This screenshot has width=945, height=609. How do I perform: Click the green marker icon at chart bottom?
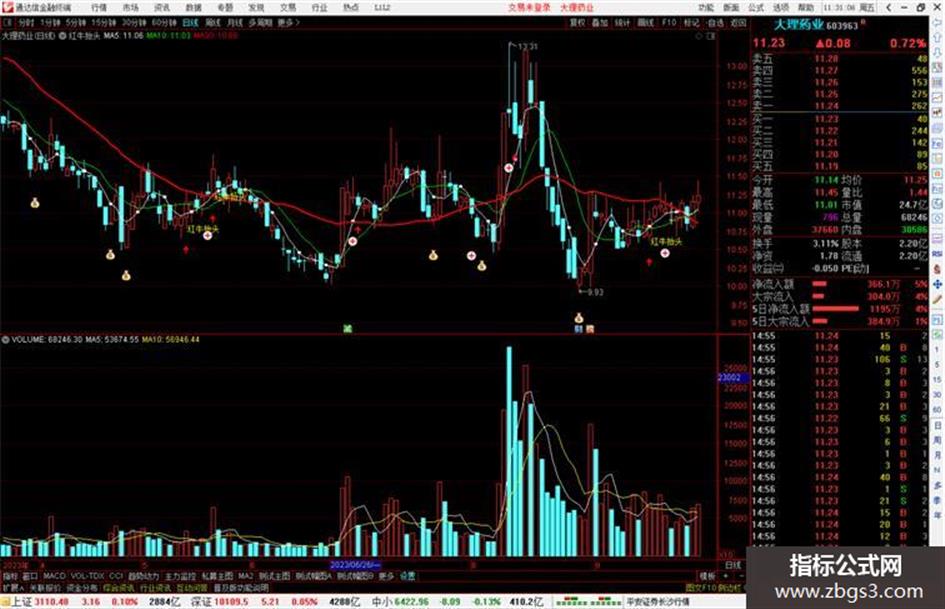click(x=347, y=329)
